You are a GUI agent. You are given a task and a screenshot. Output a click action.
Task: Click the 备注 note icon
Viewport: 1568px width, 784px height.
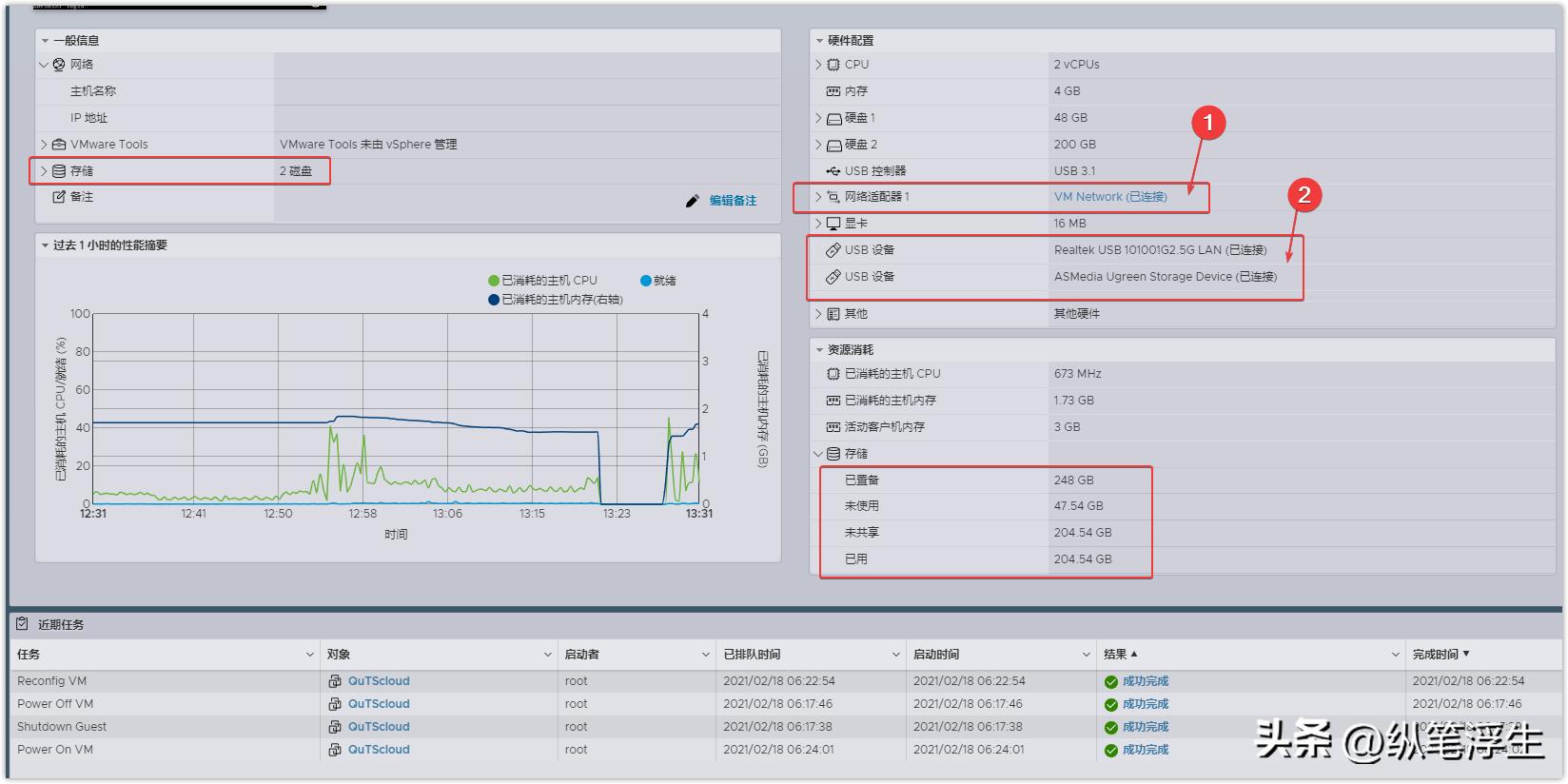(59, 197)
